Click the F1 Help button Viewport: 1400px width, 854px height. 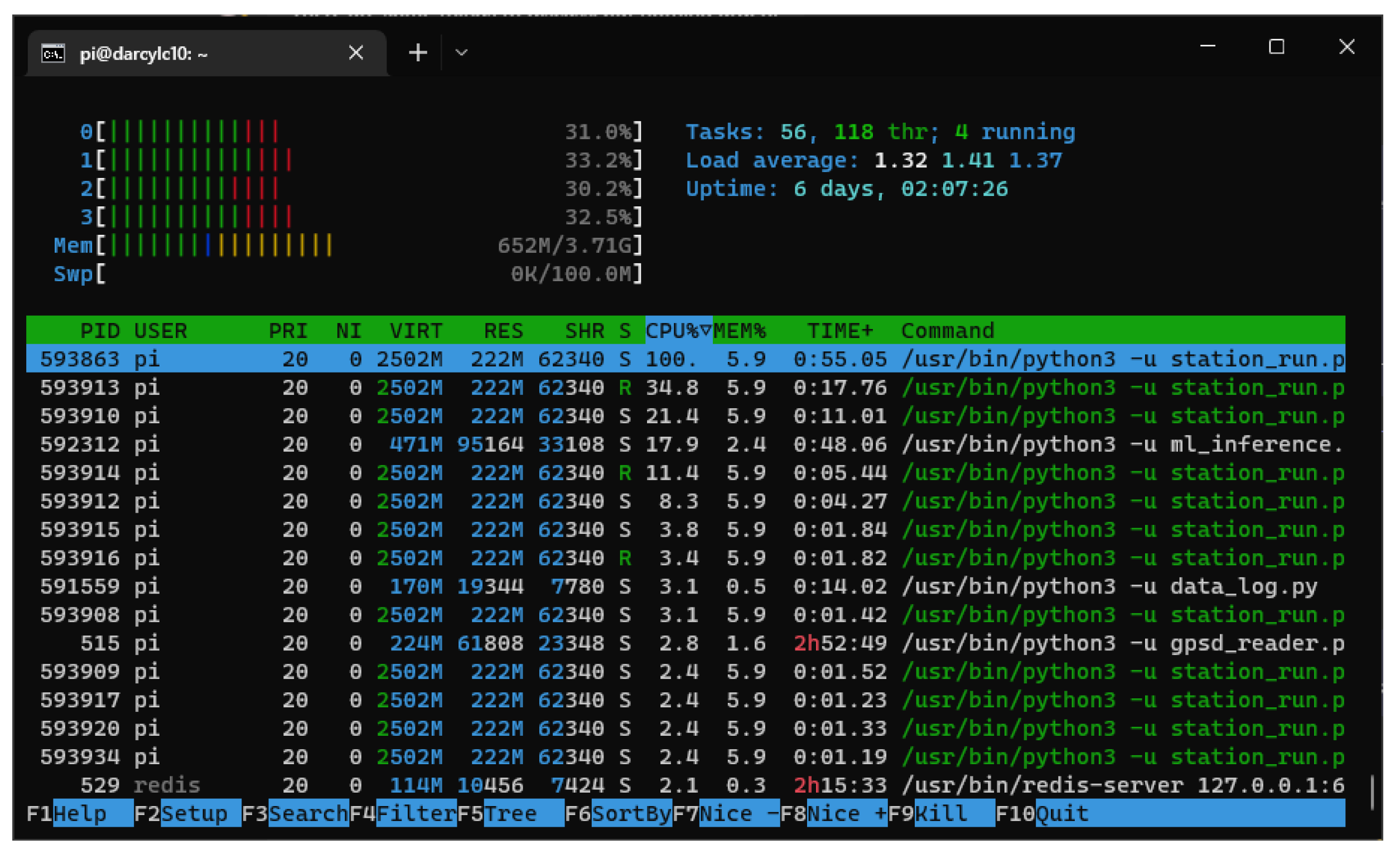(x=80, y=813)
